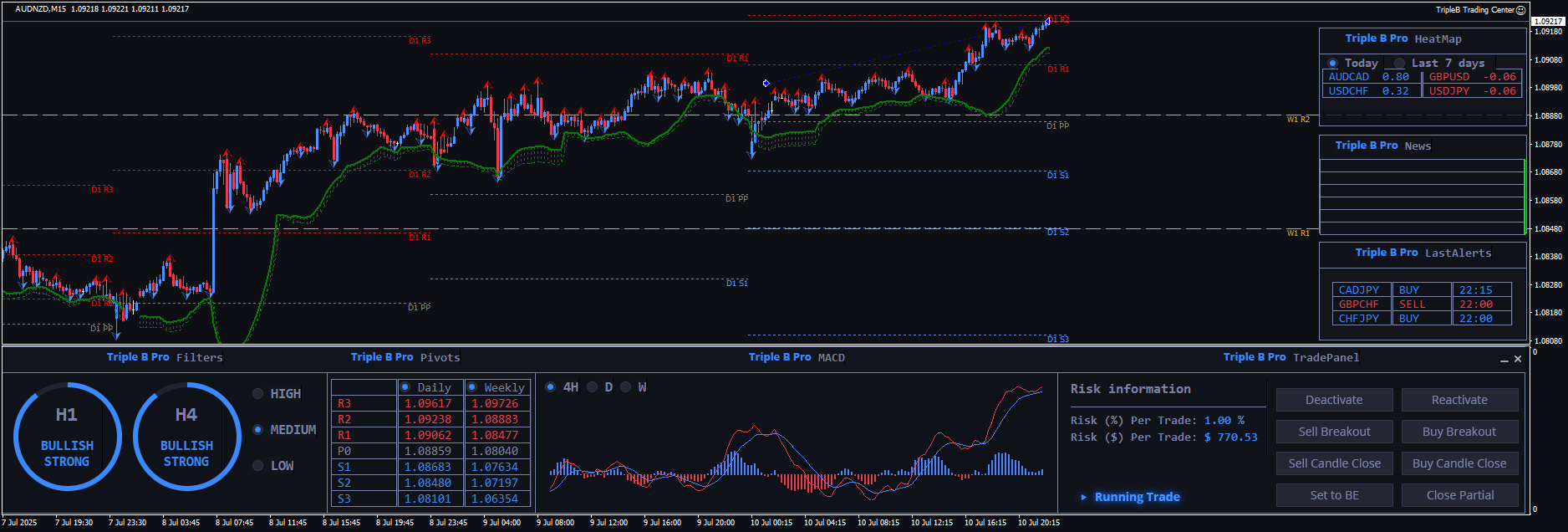Click the TripleB Trading Center smiley icon
Viewport: 1568px width, 532px height.
point(1521,10)
